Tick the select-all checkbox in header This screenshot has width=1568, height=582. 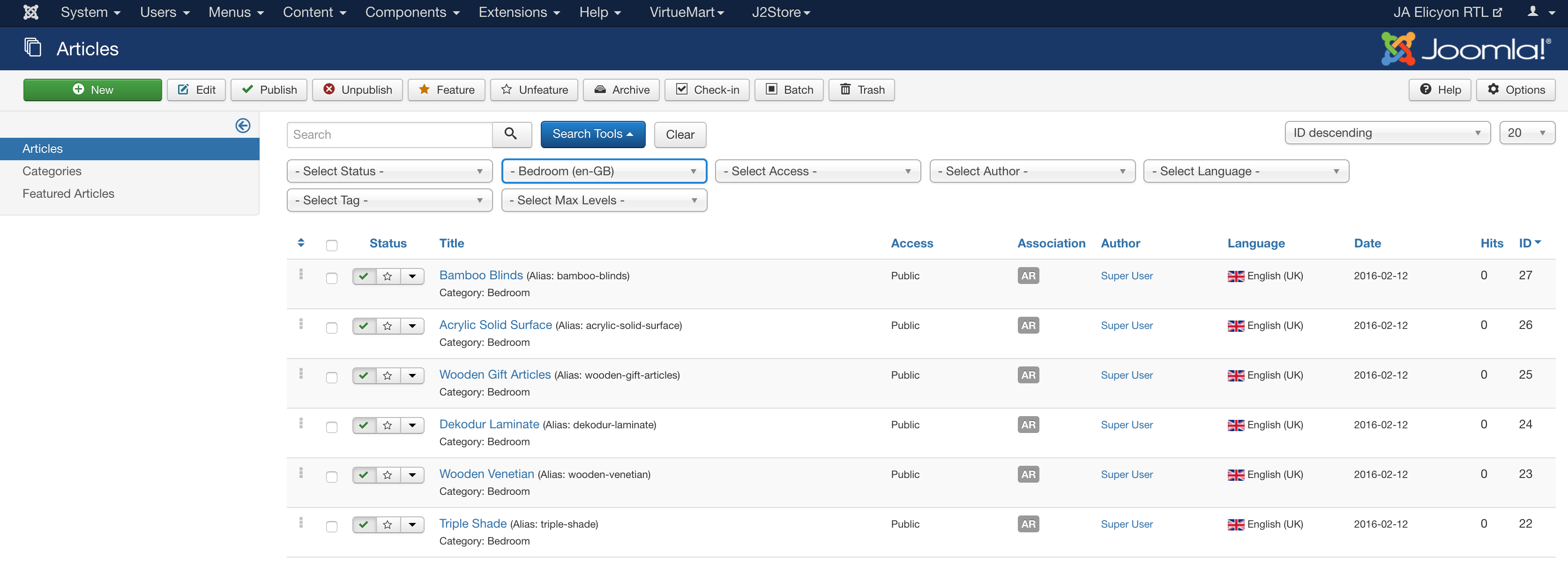point(332,246)
